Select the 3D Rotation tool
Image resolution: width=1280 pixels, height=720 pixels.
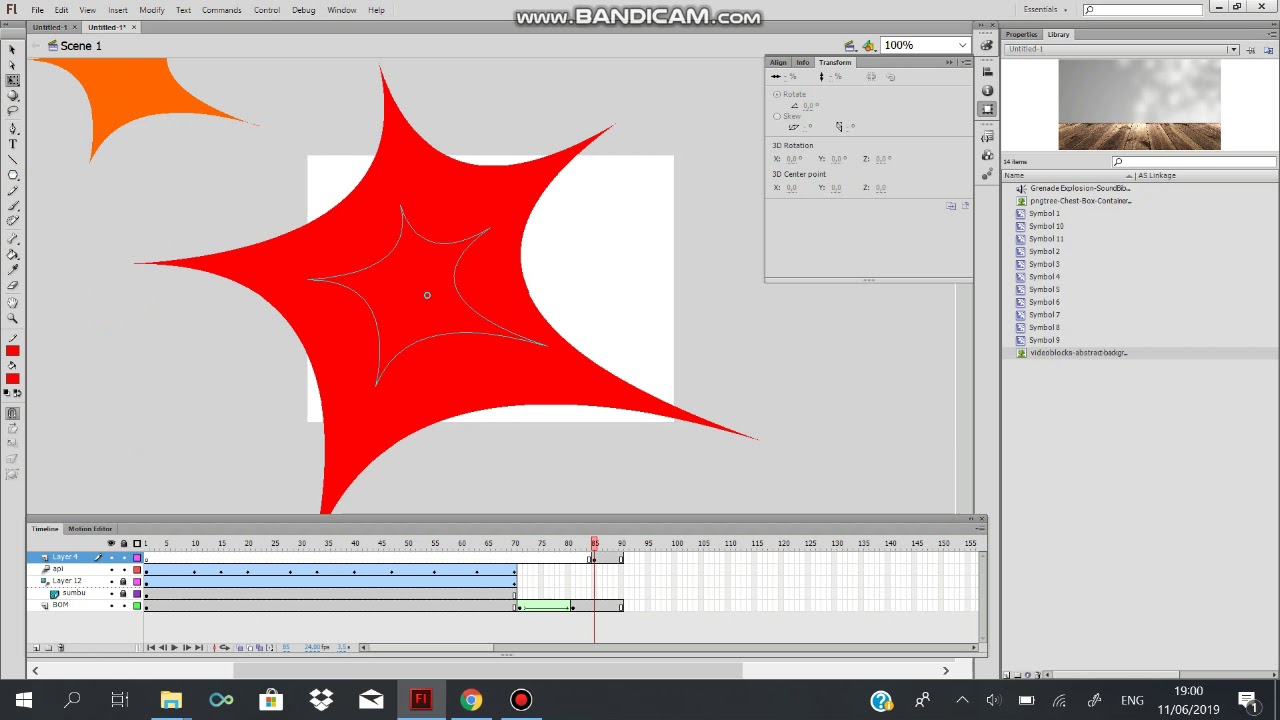(12, 96)
